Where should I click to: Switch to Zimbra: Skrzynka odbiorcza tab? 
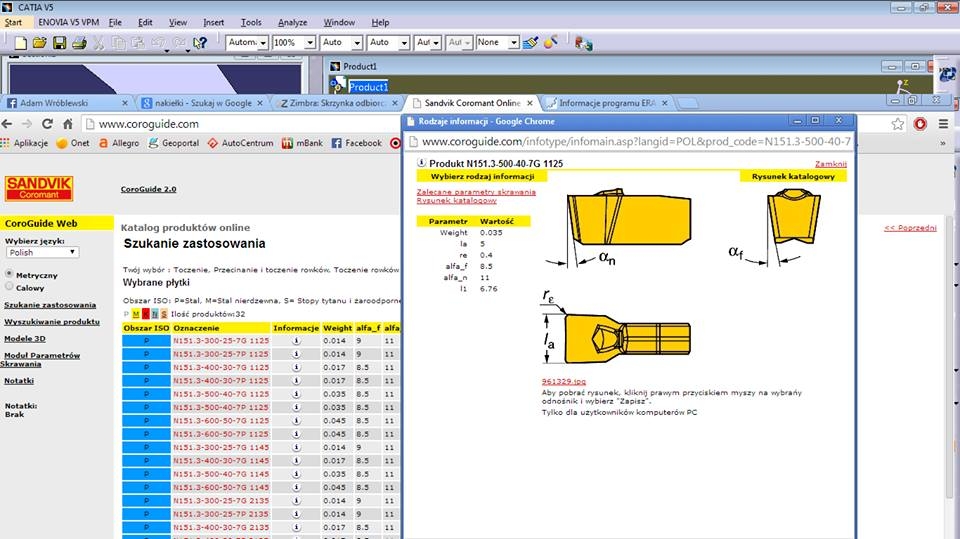point(336,103)
